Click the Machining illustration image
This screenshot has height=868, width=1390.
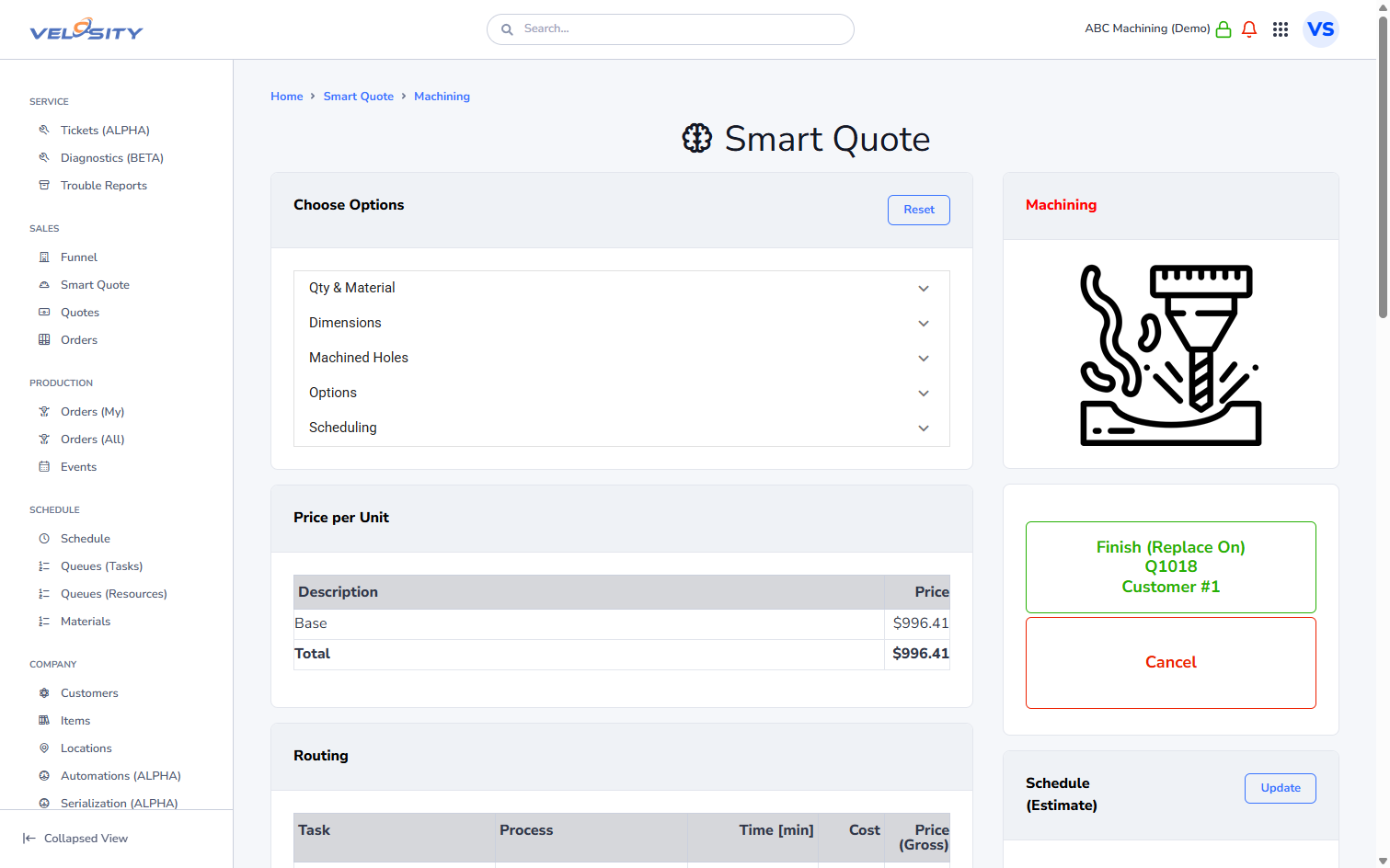[x=1171, y=355]
